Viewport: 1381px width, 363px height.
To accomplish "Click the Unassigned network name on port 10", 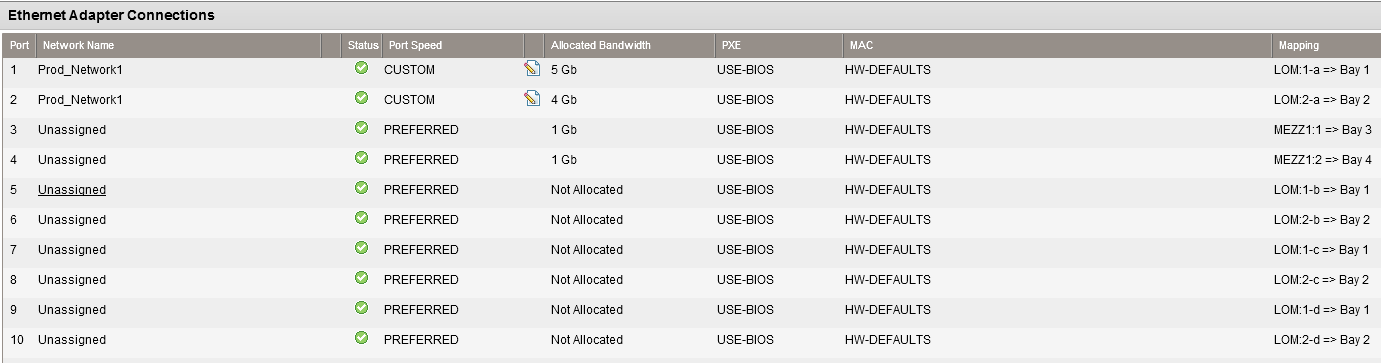I will coord(72,340).
